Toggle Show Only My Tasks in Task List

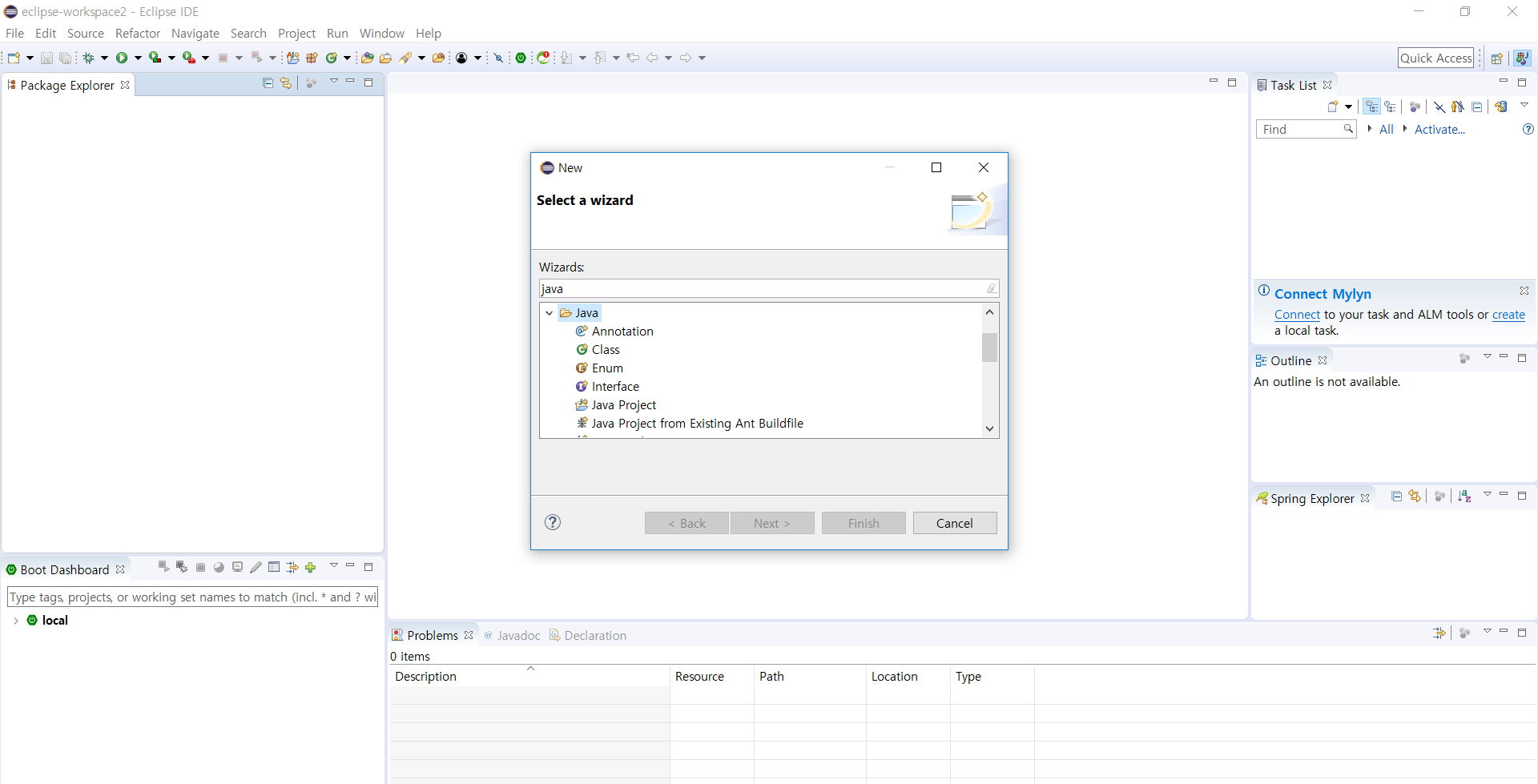(x=1458, y=107)
